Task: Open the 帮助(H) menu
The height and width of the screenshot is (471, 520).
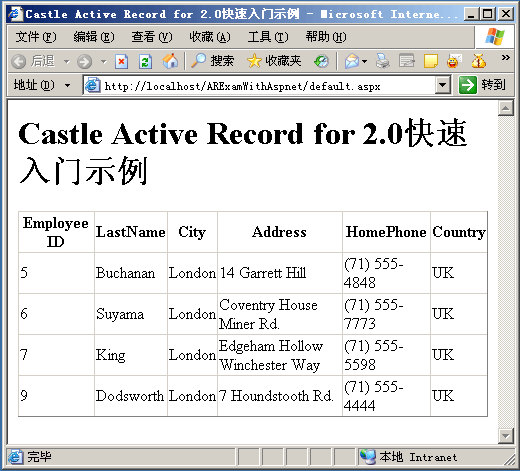Action: point(326,37)
